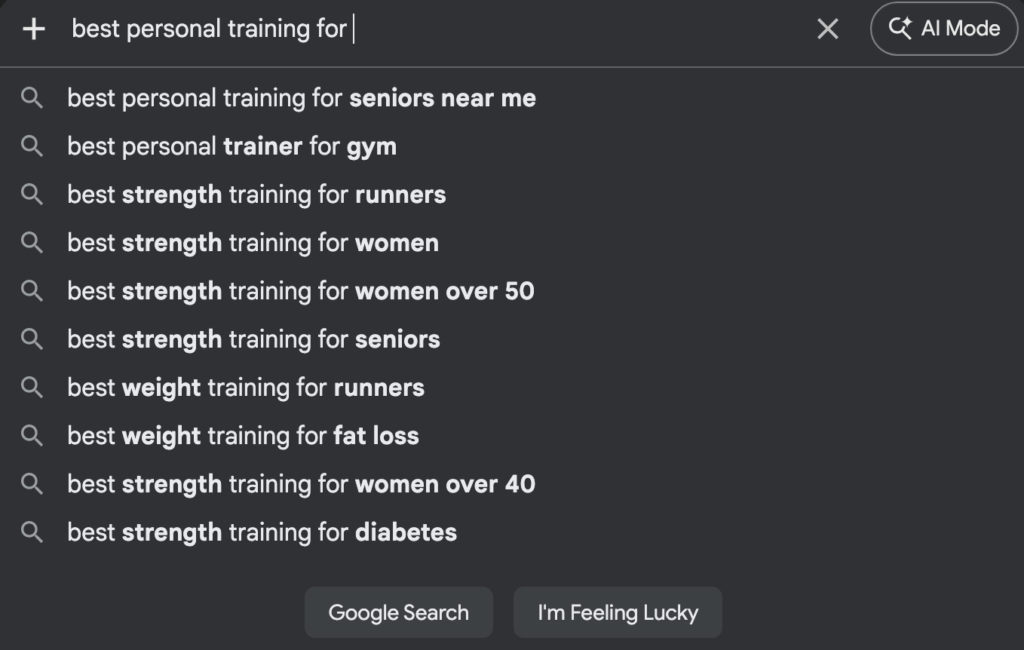Open AI Mode
1024x650 pixels.
pyautogui.click(x=944, y=29)
